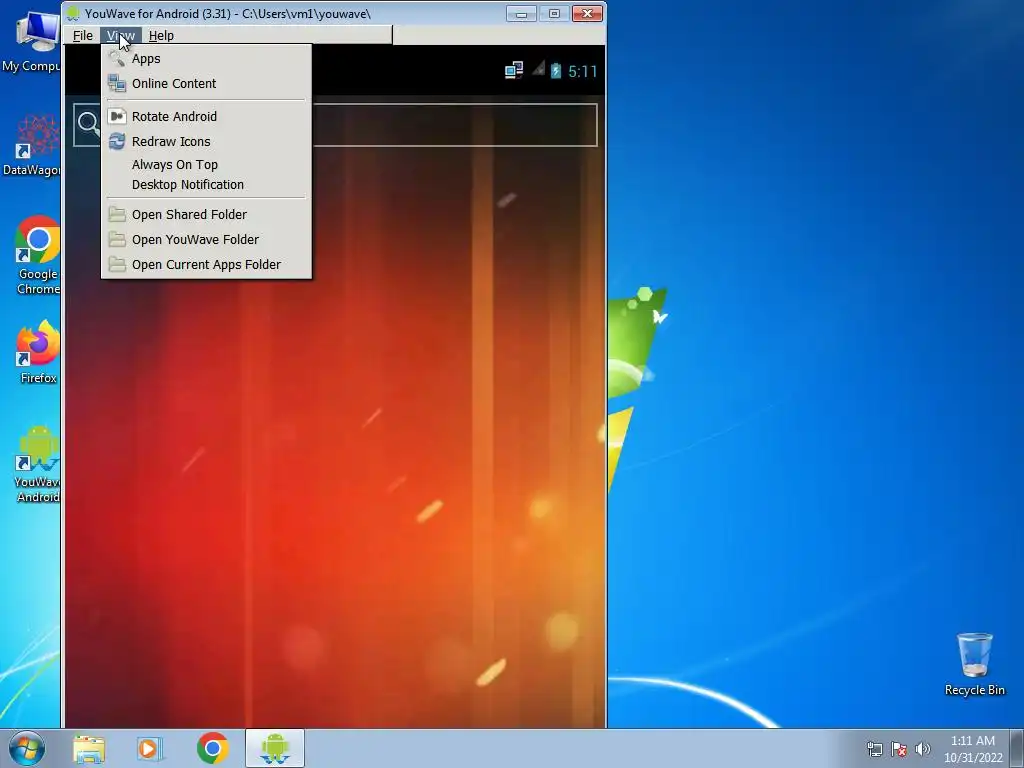Select YouWave Android desktop shortcut

coord(38,464)
